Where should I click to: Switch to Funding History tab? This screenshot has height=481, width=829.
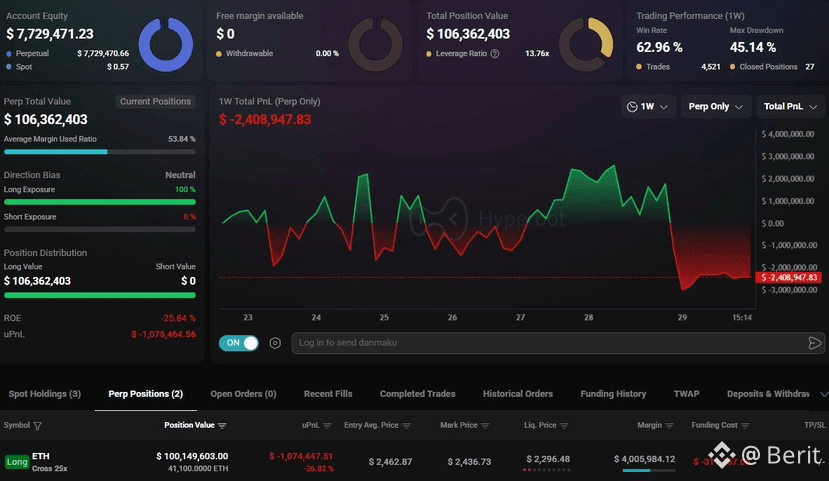(x=613, y=394)
